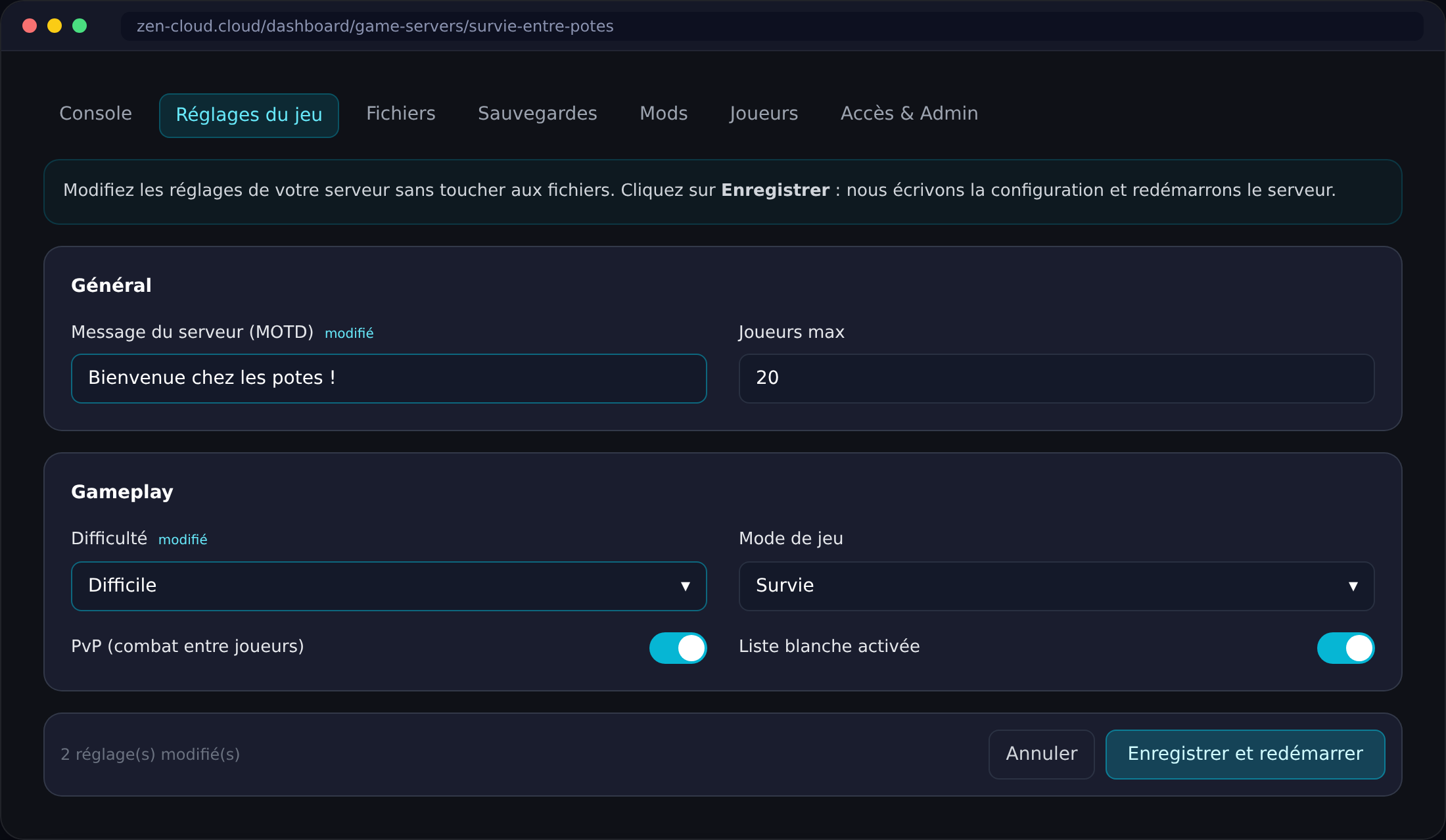Image resolution: width=1446 pixels, height=840 pixels.
Task: Click the MOTD message input field
Action: point(388,378)
